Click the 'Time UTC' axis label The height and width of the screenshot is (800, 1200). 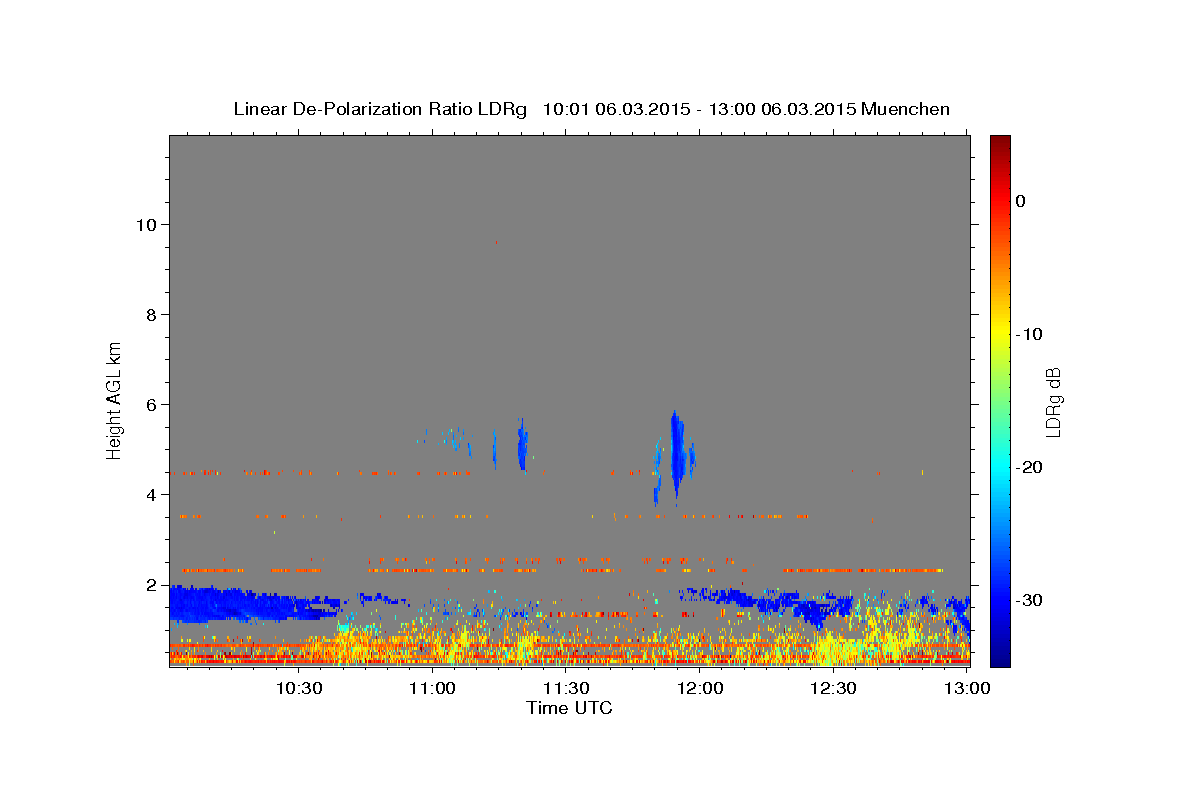coord(569,708)
